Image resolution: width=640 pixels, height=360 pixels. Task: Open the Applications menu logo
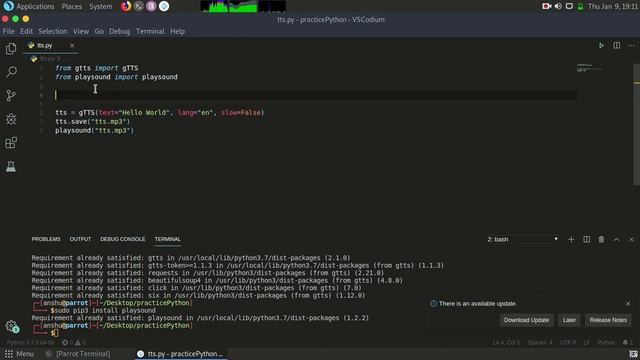[x=8, y=6]
